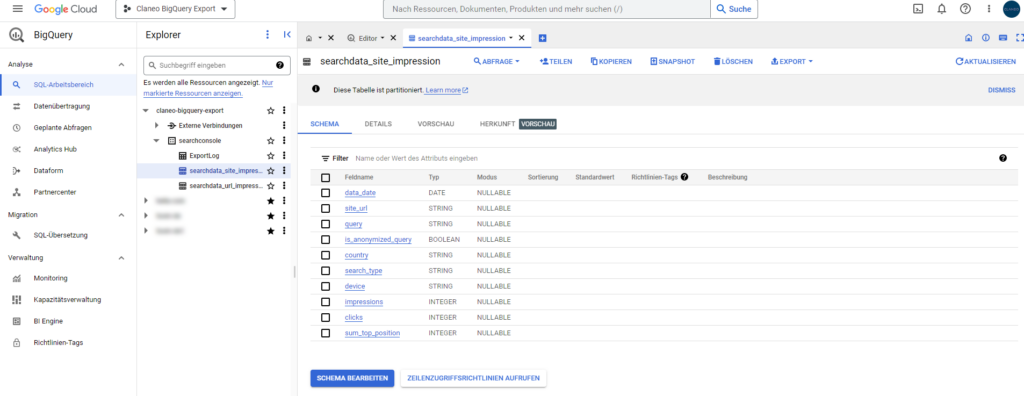The height and width of the screenshot is (396, 1024).
Task: Dismiss the partition info banner
Action: 1002,90
